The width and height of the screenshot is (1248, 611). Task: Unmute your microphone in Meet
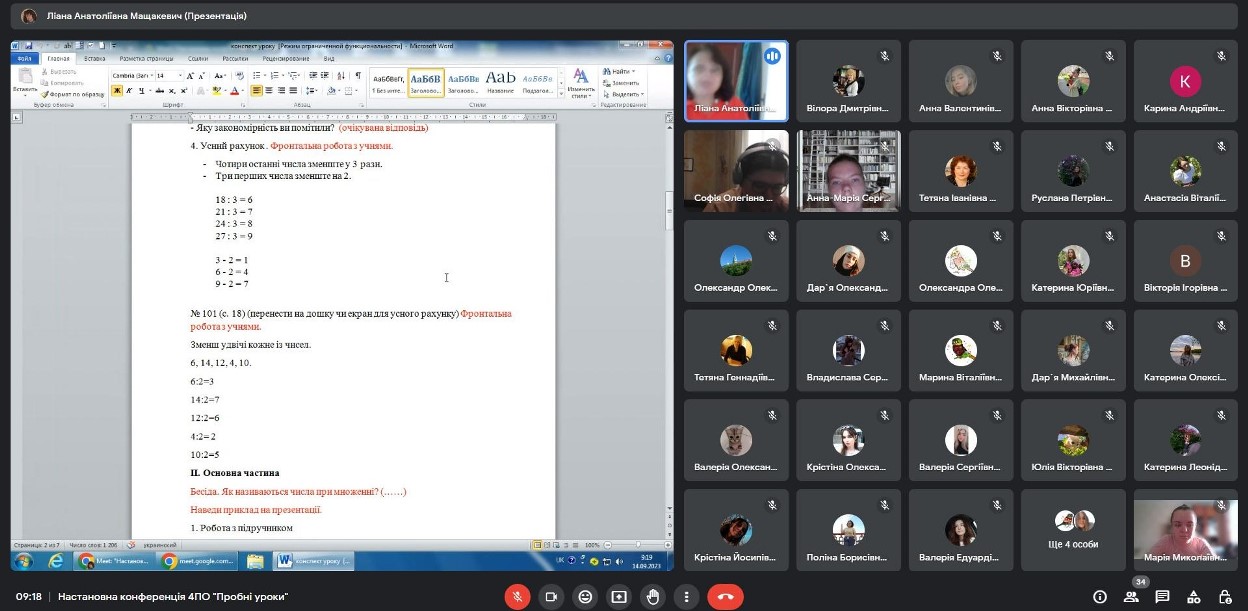click(517, 597)
